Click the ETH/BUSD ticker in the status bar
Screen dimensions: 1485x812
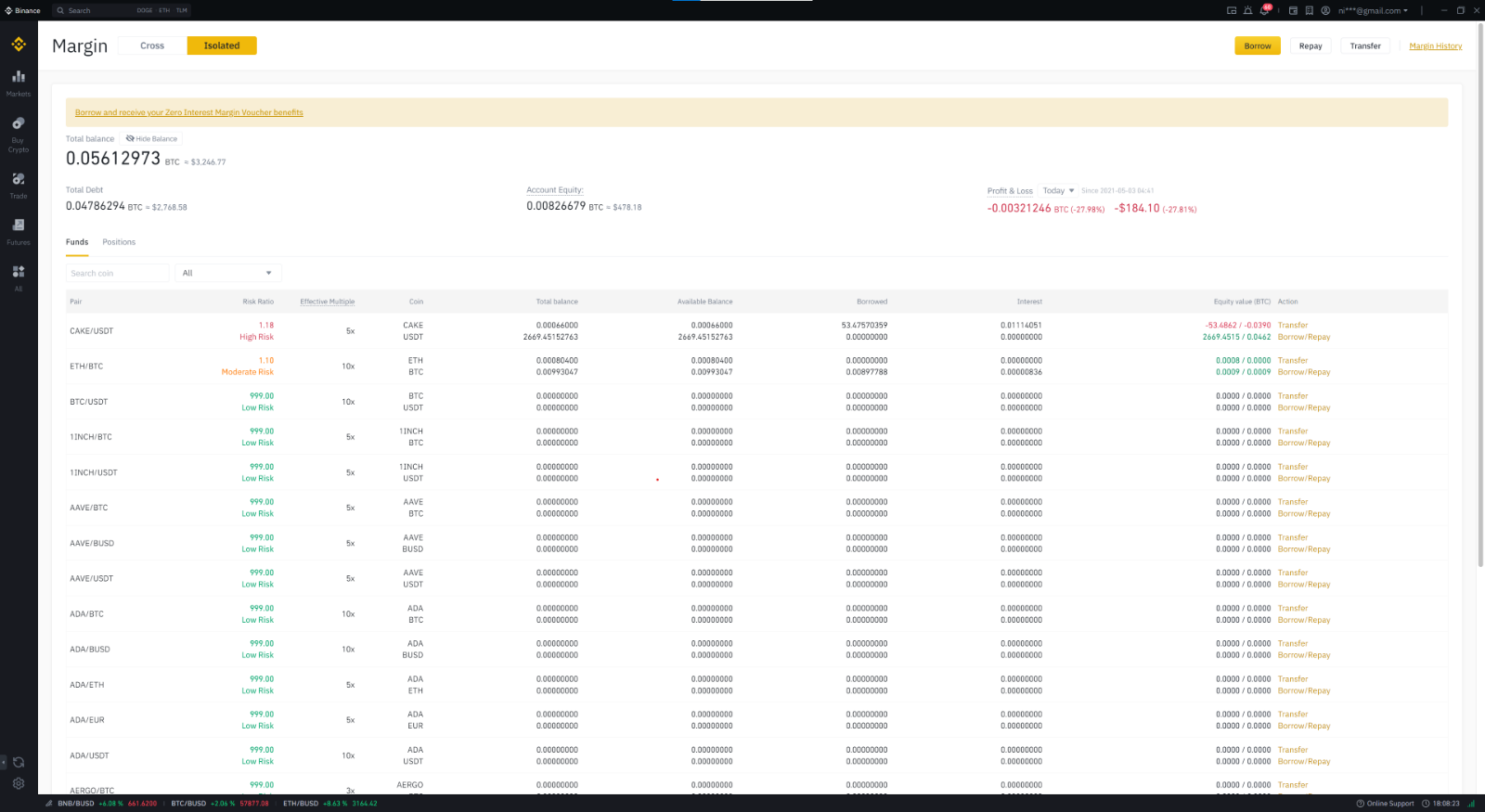point(329,804)
